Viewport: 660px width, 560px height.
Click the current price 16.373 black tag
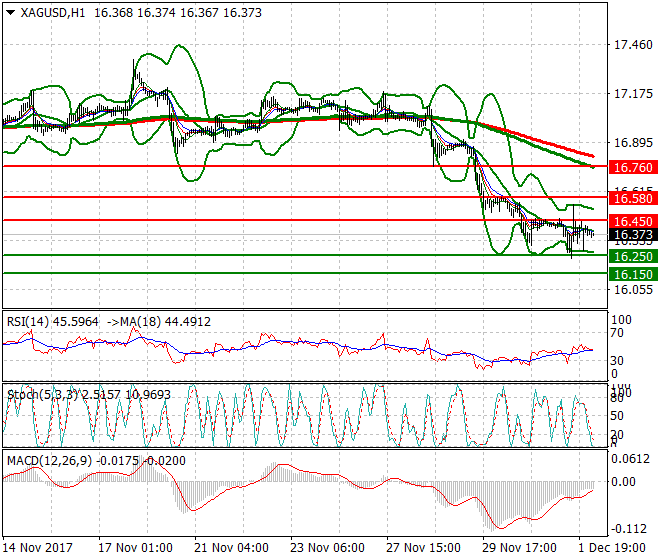click(631, 235)
